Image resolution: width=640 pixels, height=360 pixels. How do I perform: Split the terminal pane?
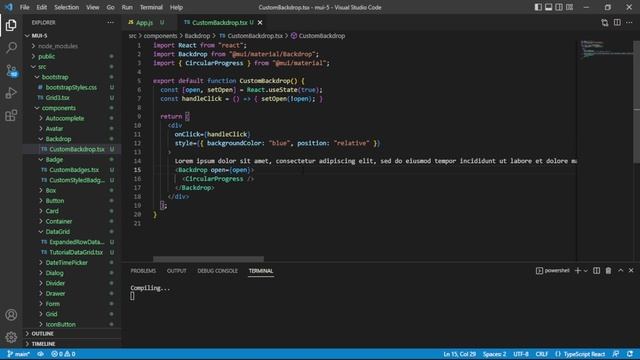point(596,271)
